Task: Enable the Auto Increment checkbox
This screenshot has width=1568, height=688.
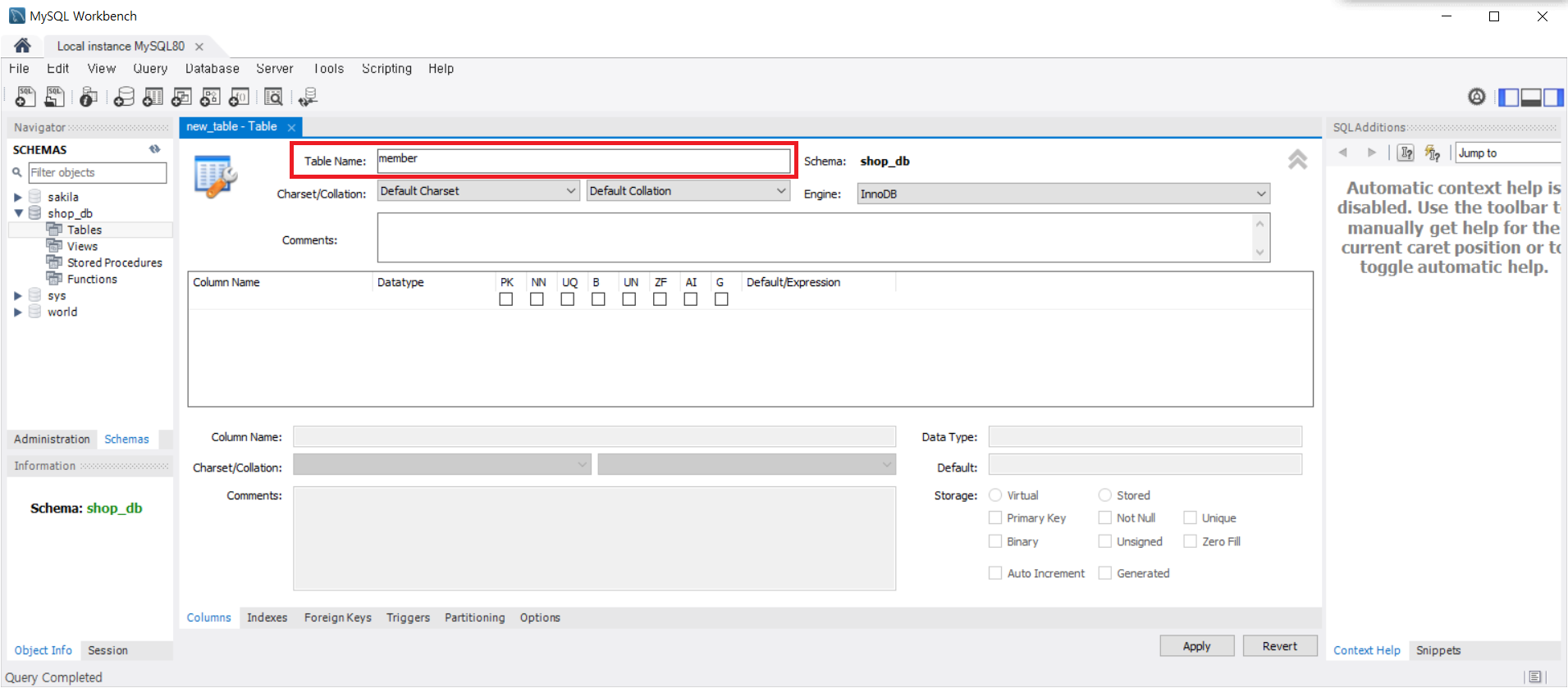Action: point(995,572)
